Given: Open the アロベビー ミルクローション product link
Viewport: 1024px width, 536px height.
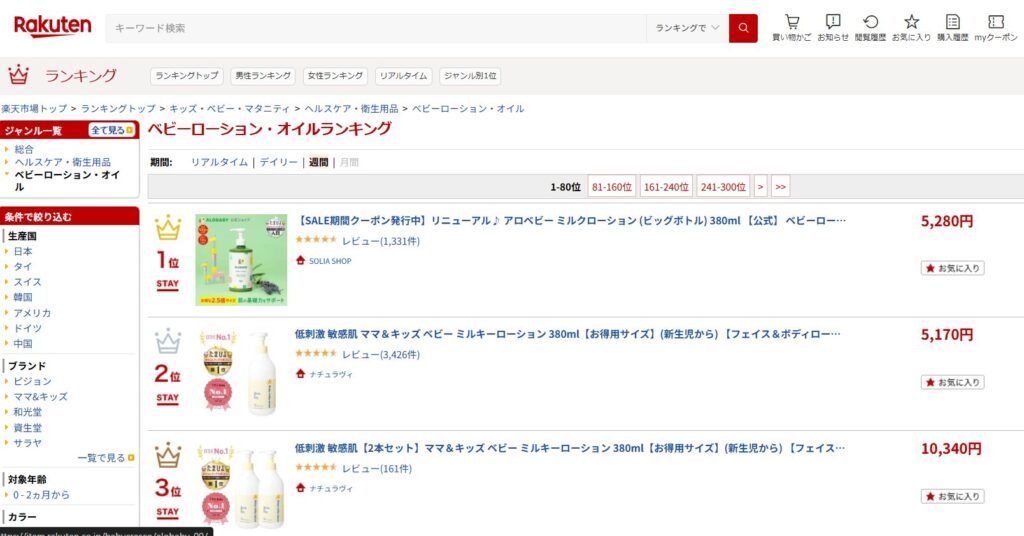Looking at the screenshot, I should (x=570, y=221).
